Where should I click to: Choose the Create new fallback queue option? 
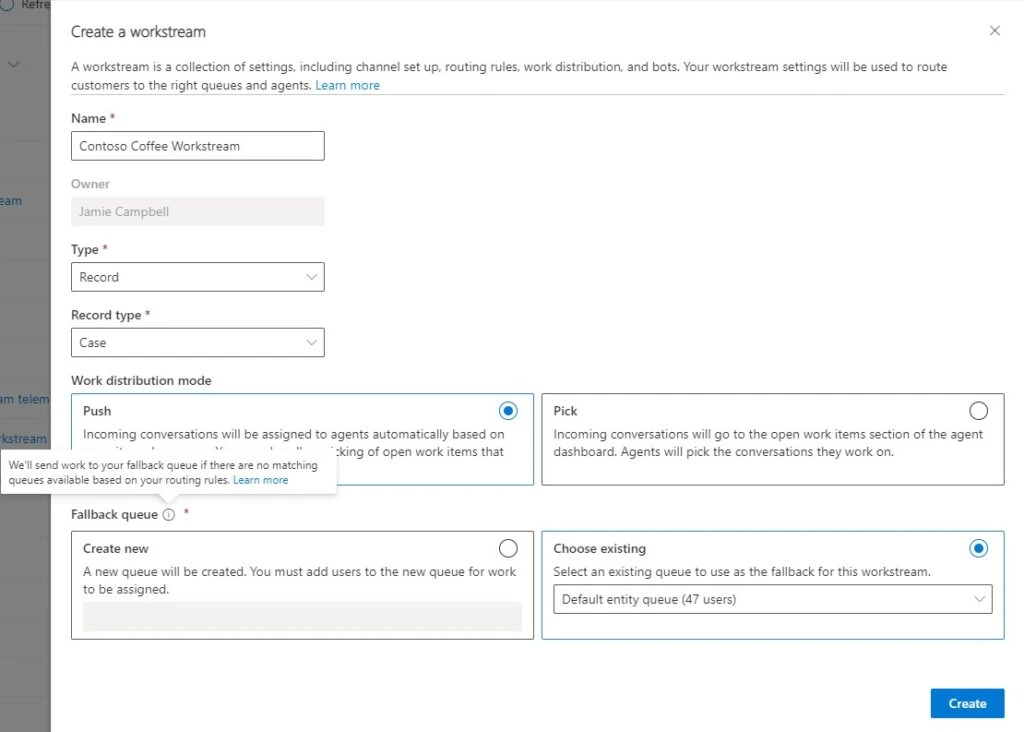pyautogui.click(x=508, y=548)
